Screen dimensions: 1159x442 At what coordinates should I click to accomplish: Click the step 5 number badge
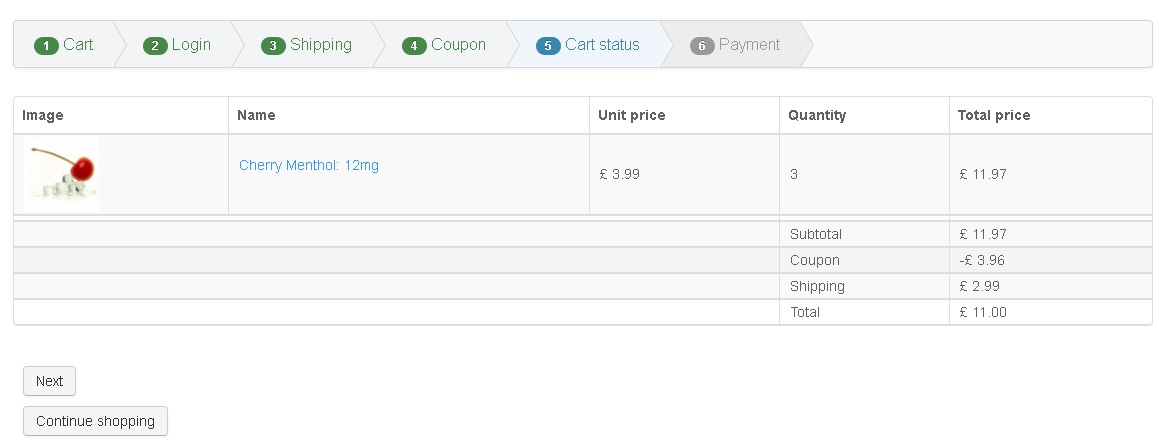(548, 46)
